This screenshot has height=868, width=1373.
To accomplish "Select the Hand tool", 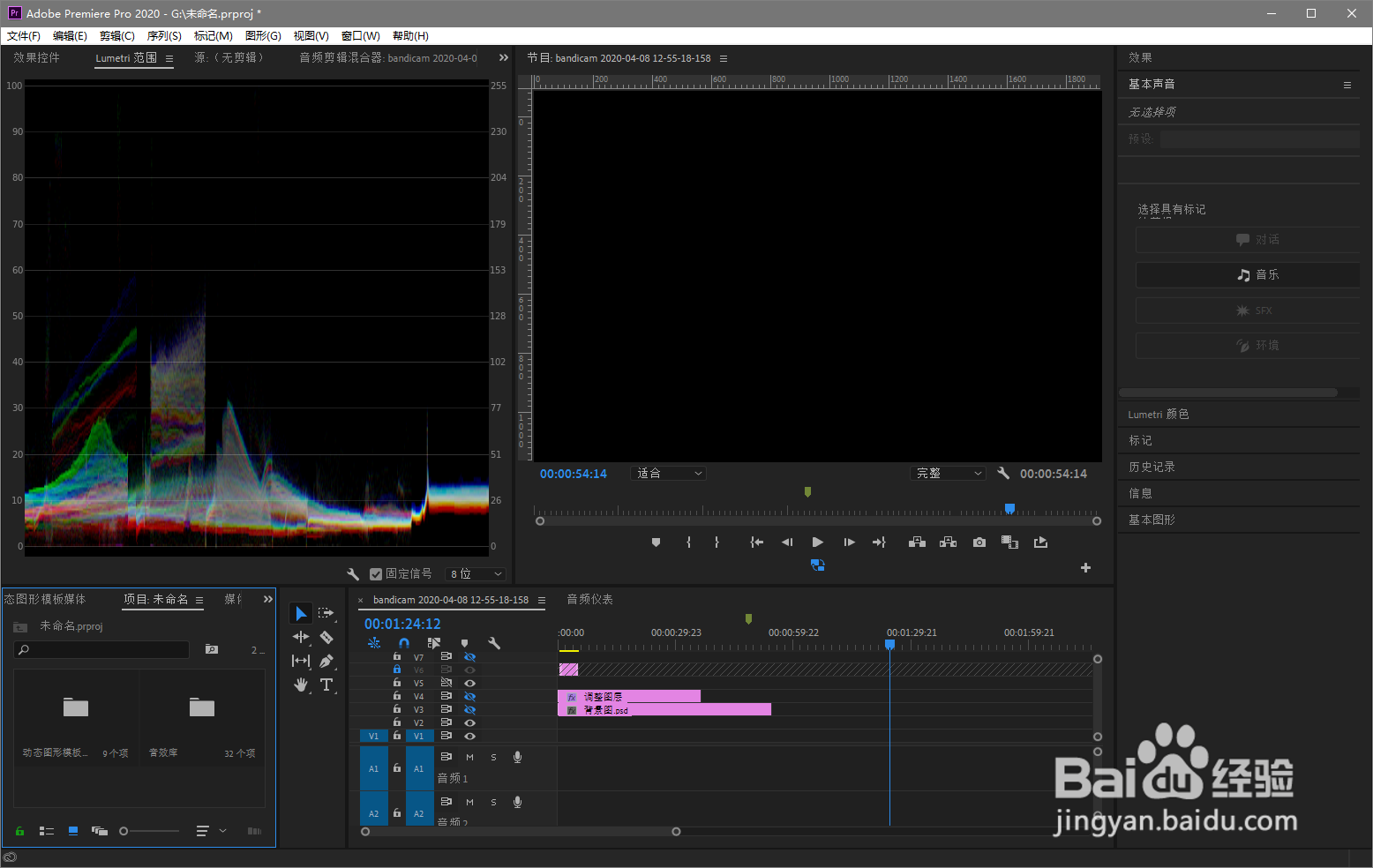I will [x=301, y=685].
